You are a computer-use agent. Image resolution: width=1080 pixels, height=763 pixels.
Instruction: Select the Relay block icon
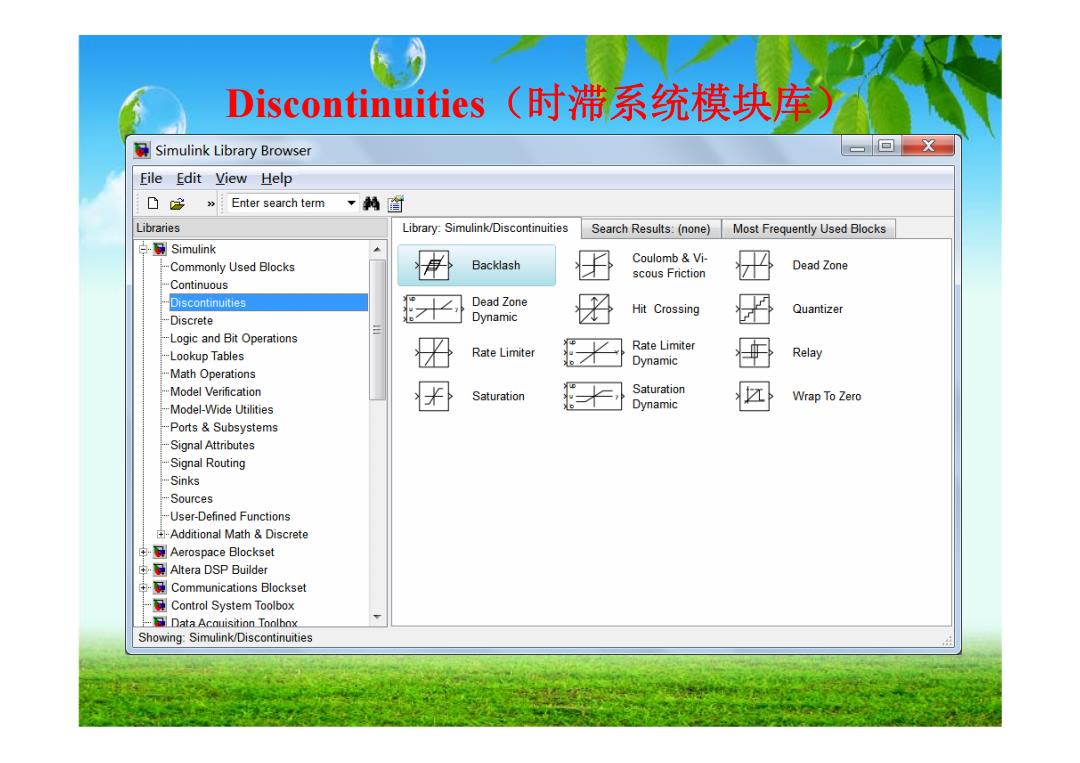pyautogui.click(x=754, y=353)
